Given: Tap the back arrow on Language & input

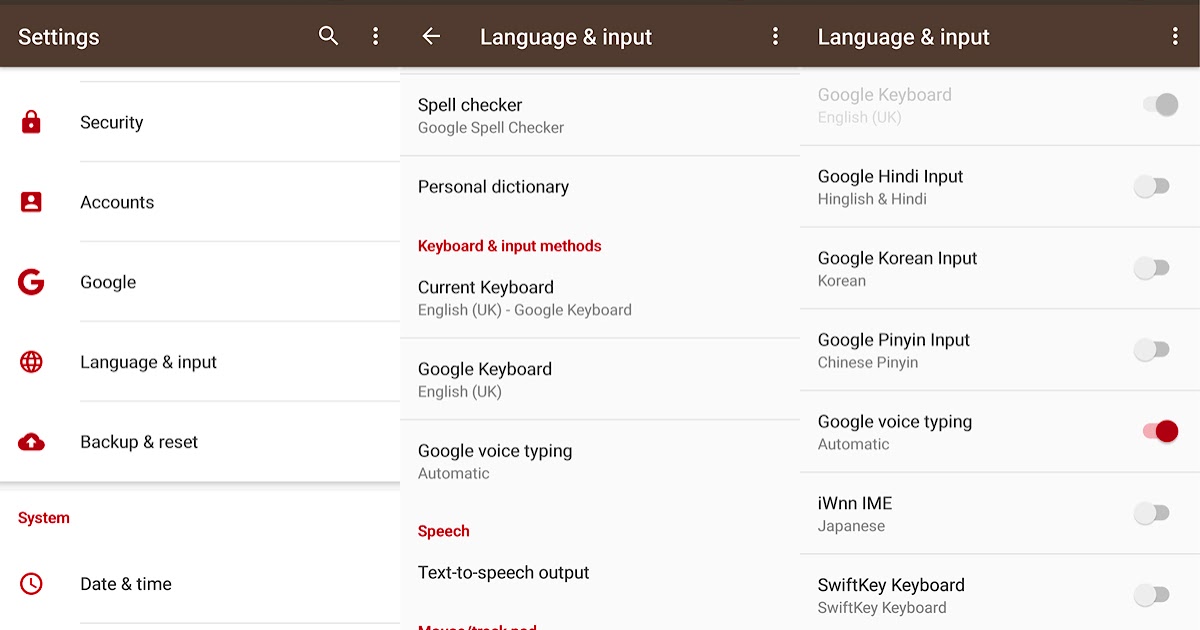Looking at the screenshot, I should (431, 35).
